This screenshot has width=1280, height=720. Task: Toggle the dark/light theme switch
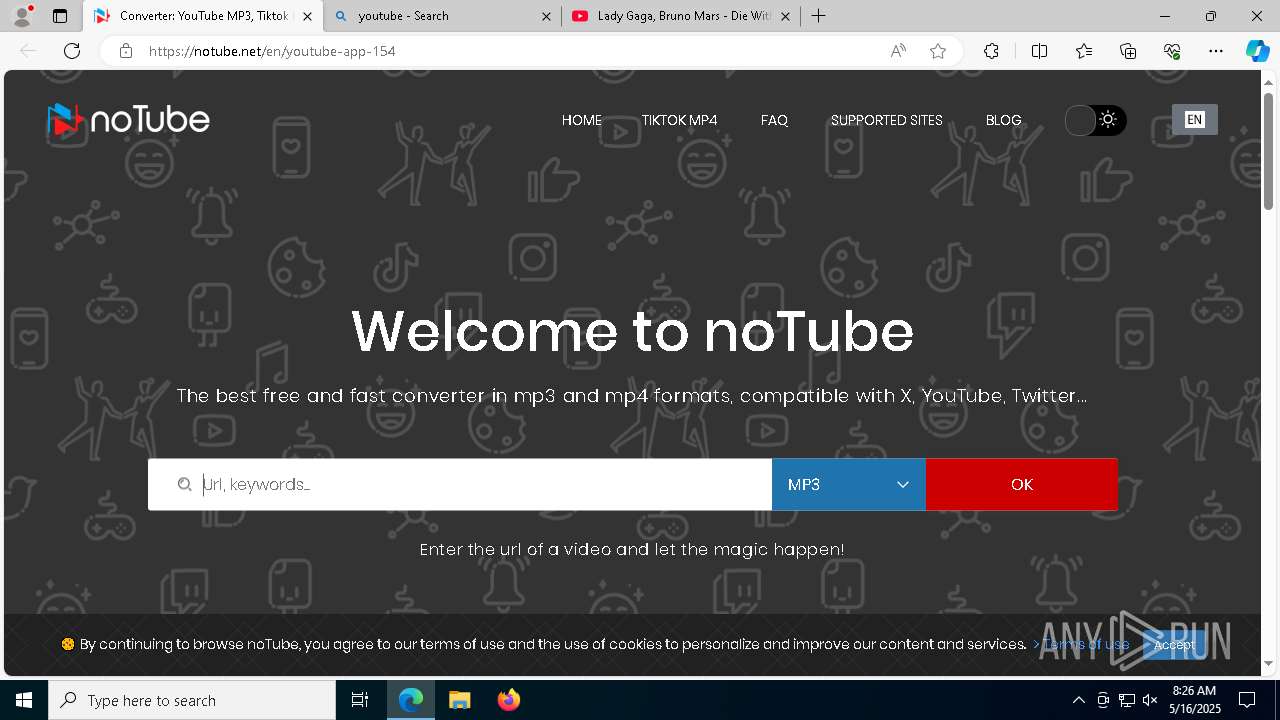(x=1096, y=120)
